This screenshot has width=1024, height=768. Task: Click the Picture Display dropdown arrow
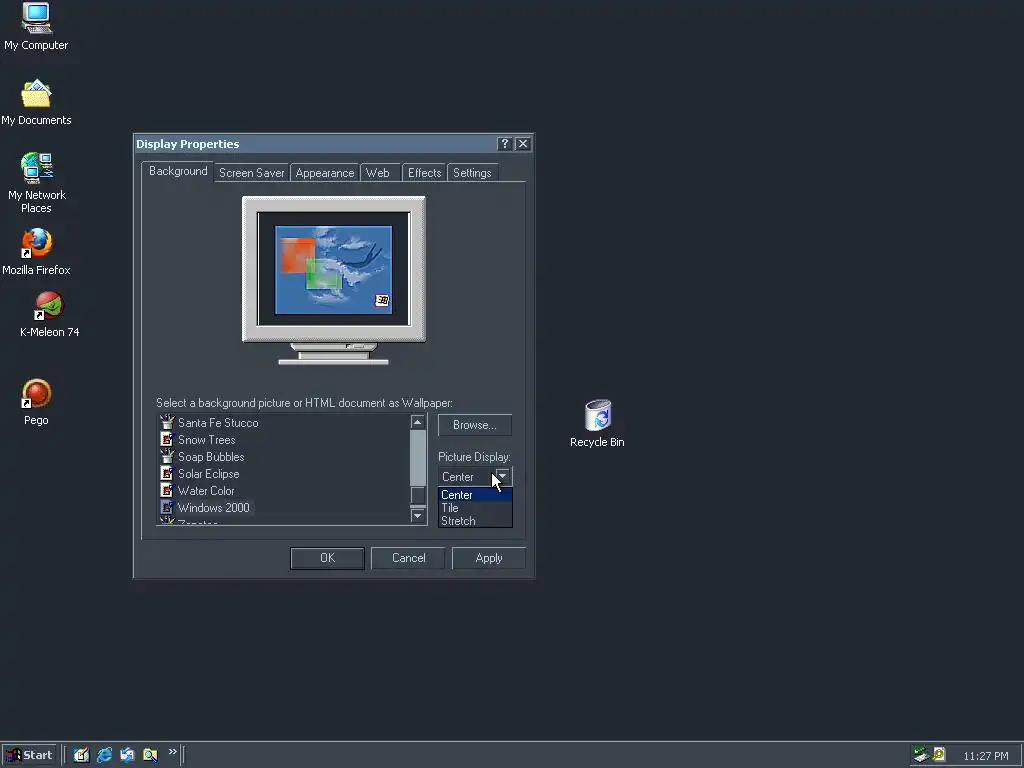click(x=503, y=476)
